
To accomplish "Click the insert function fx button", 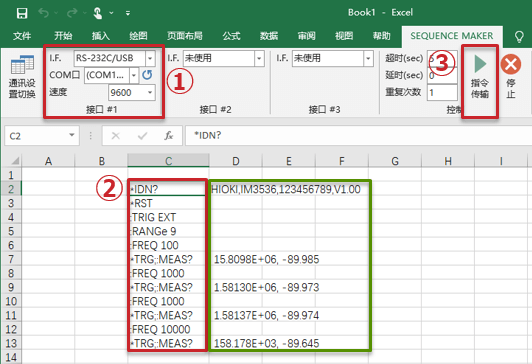I will (x=169, y=136).
